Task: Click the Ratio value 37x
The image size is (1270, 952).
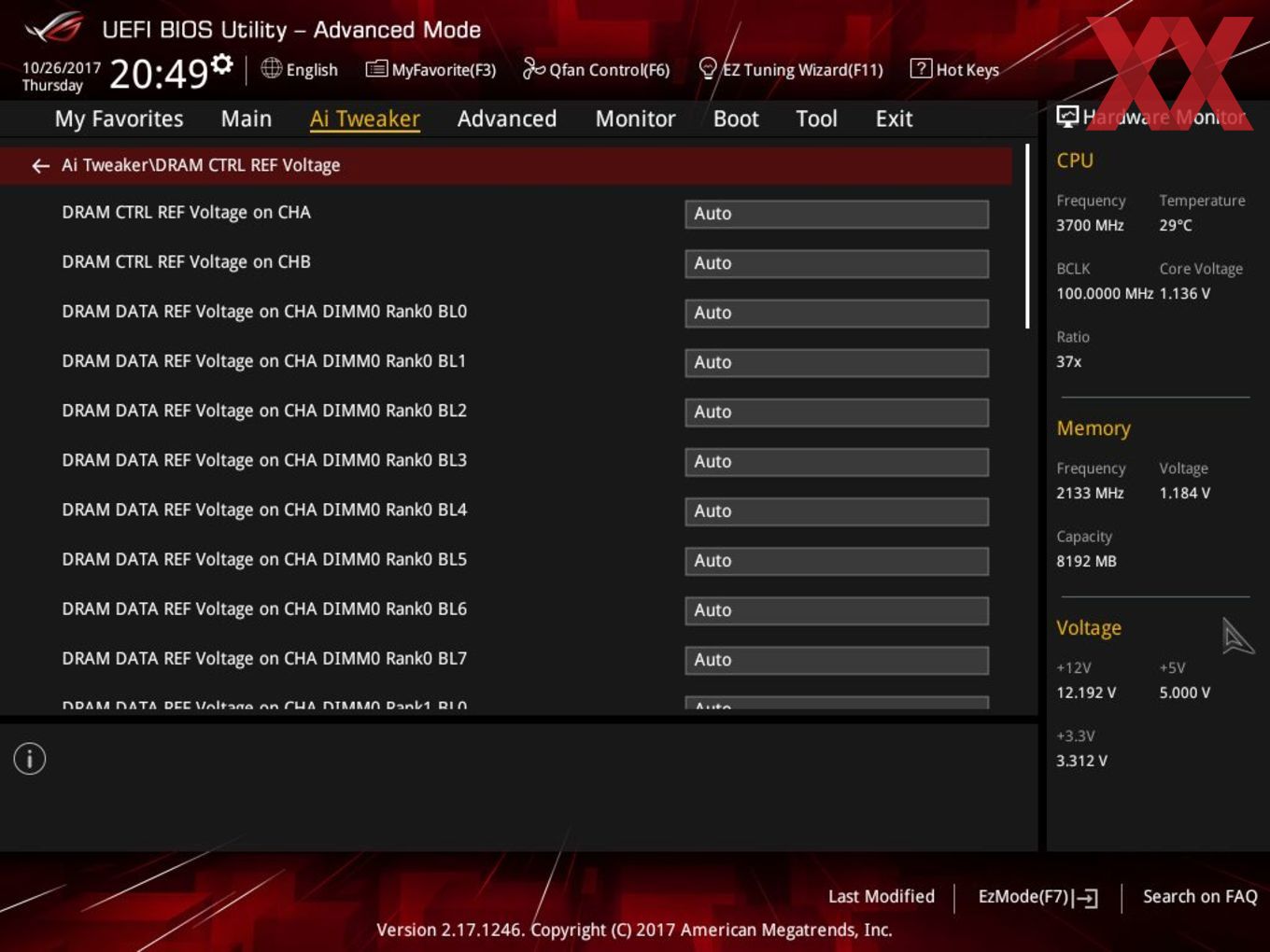Action: pos(1068,361)
